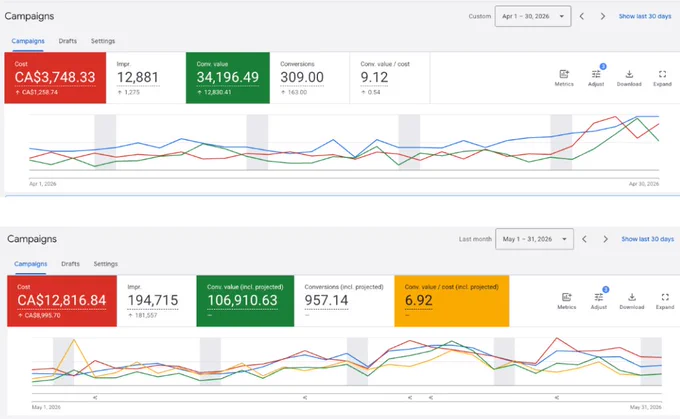Download May campaign chart

click(632, 301)
